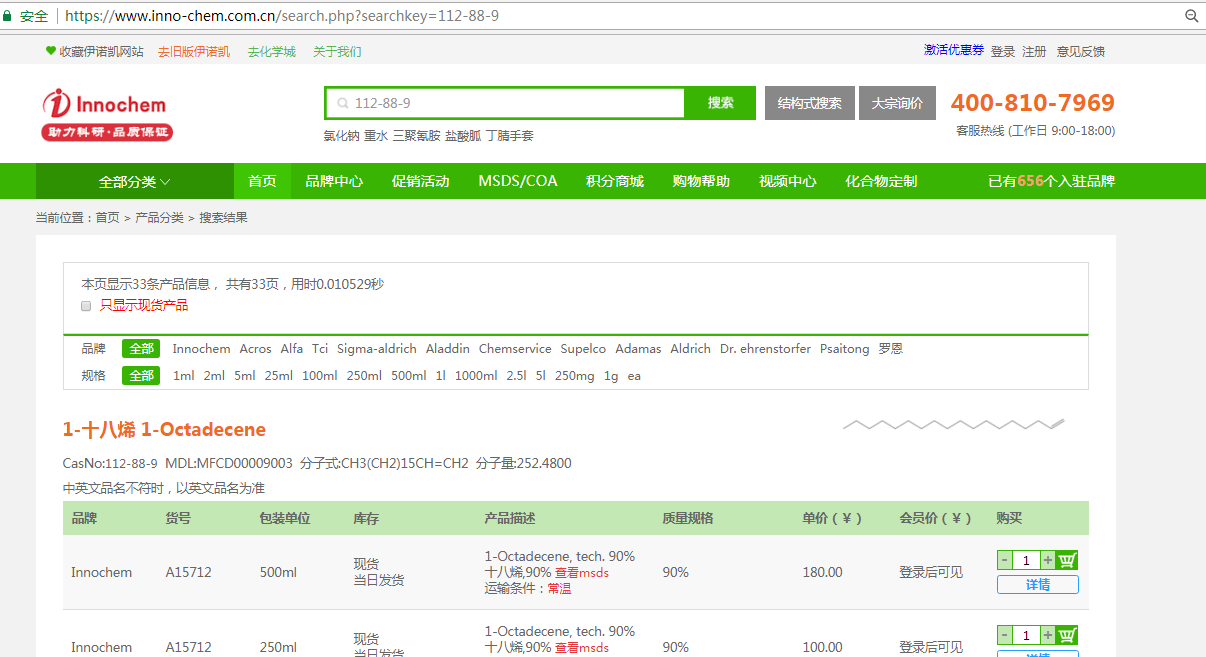Add first 500ml product to the cart
Screen dimensions: 1206x657
tap(1067, 560)
